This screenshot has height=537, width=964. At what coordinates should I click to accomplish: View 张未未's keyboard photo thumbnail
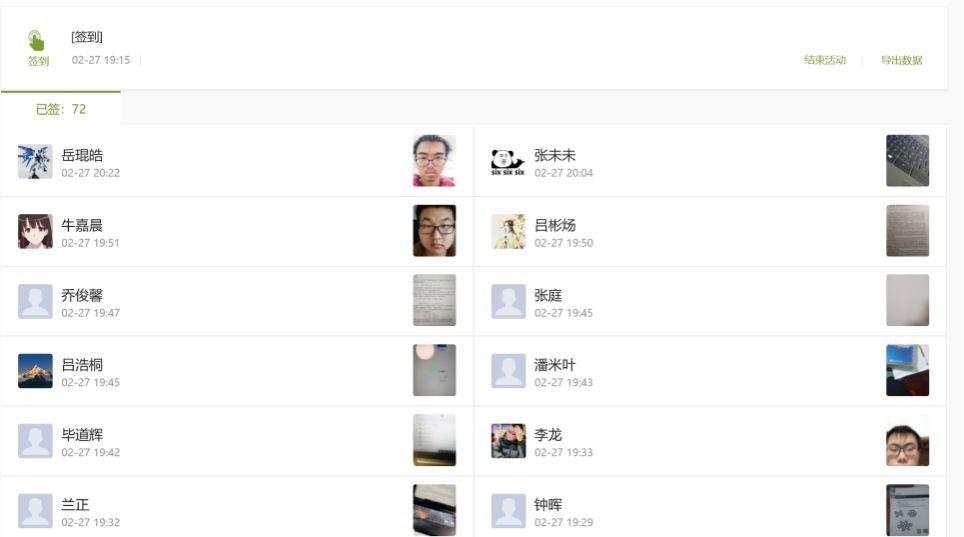pos(907,161)
